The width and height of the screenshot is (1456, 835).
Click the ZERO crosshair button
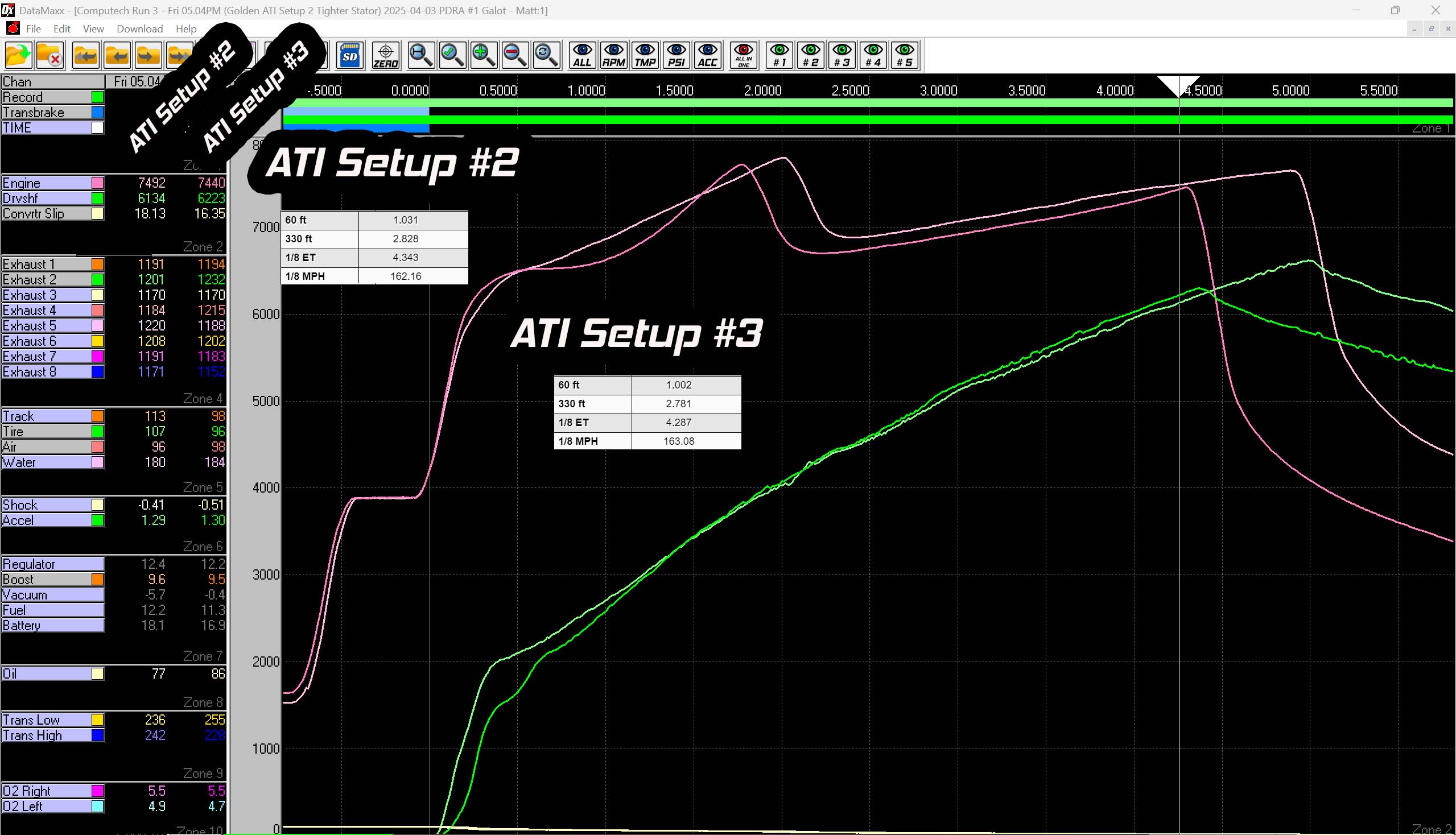point(386,56)
